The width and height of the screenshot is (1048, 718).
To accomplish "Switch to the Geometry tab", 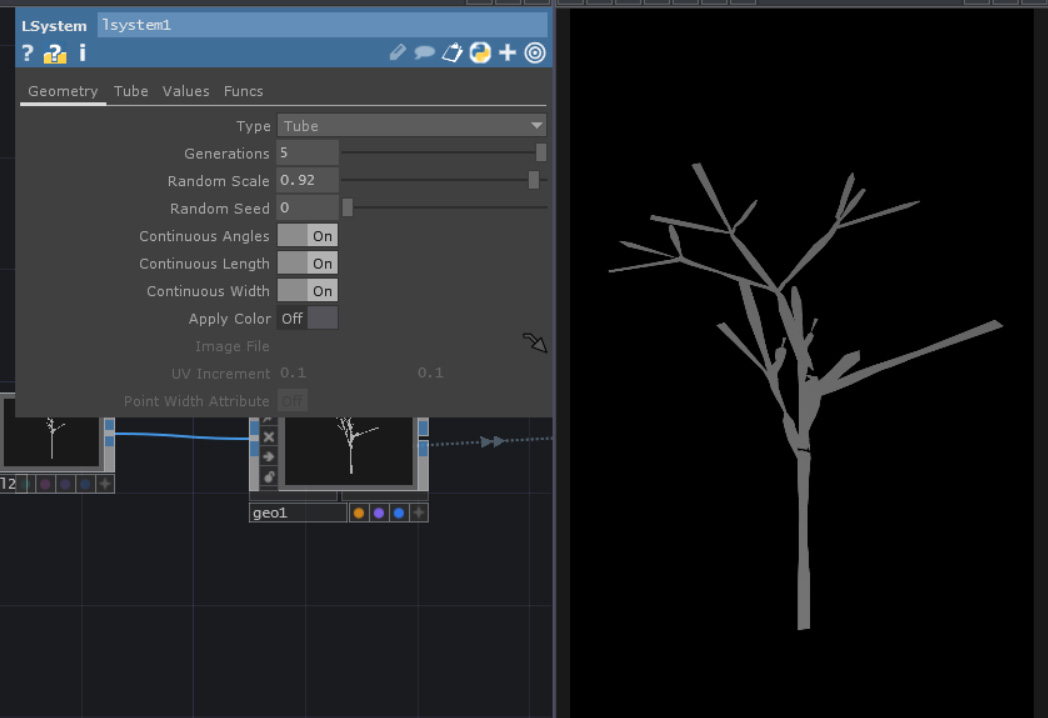I will [63, 91].
